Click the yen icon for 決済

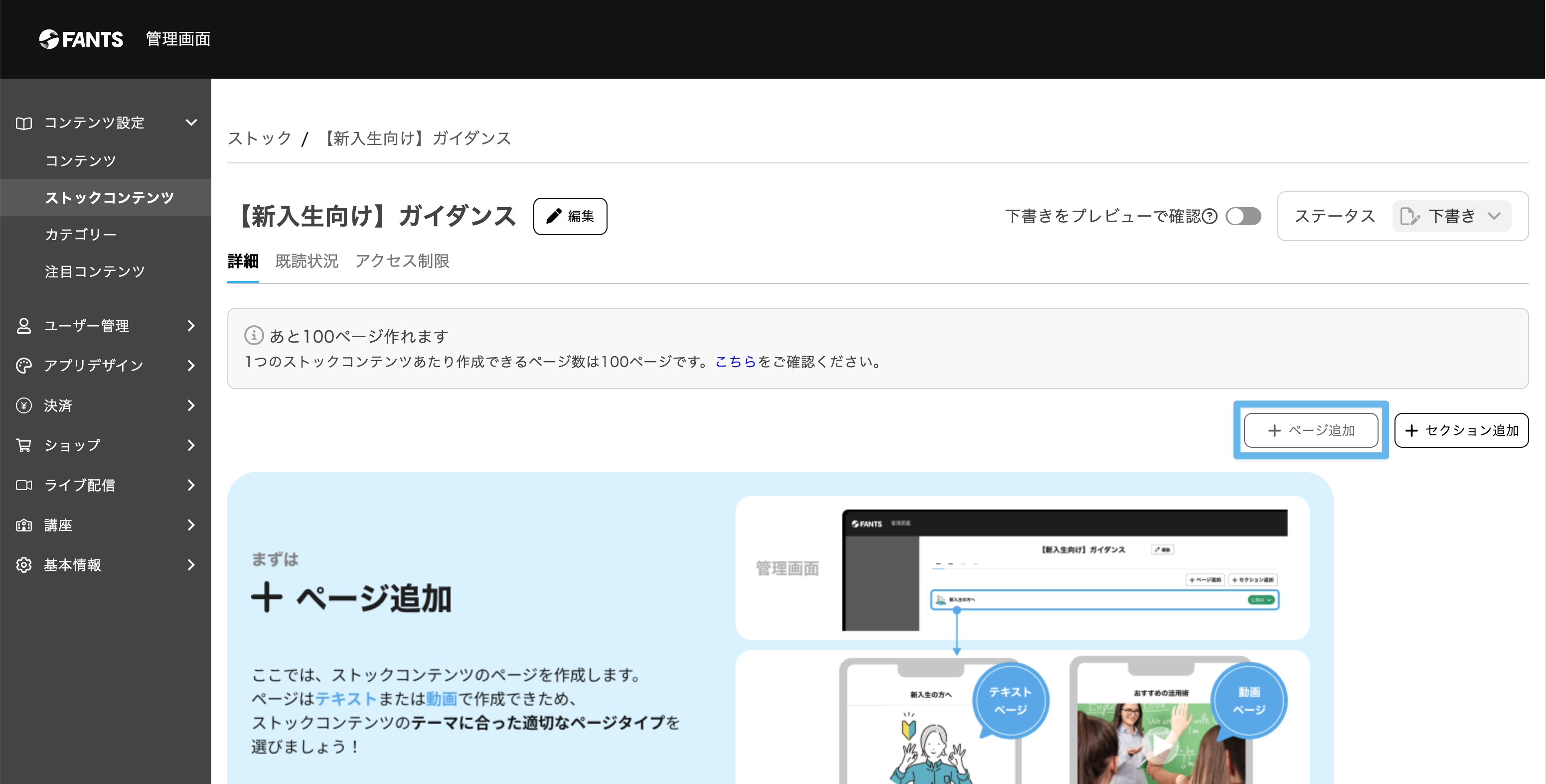(24, 405)
